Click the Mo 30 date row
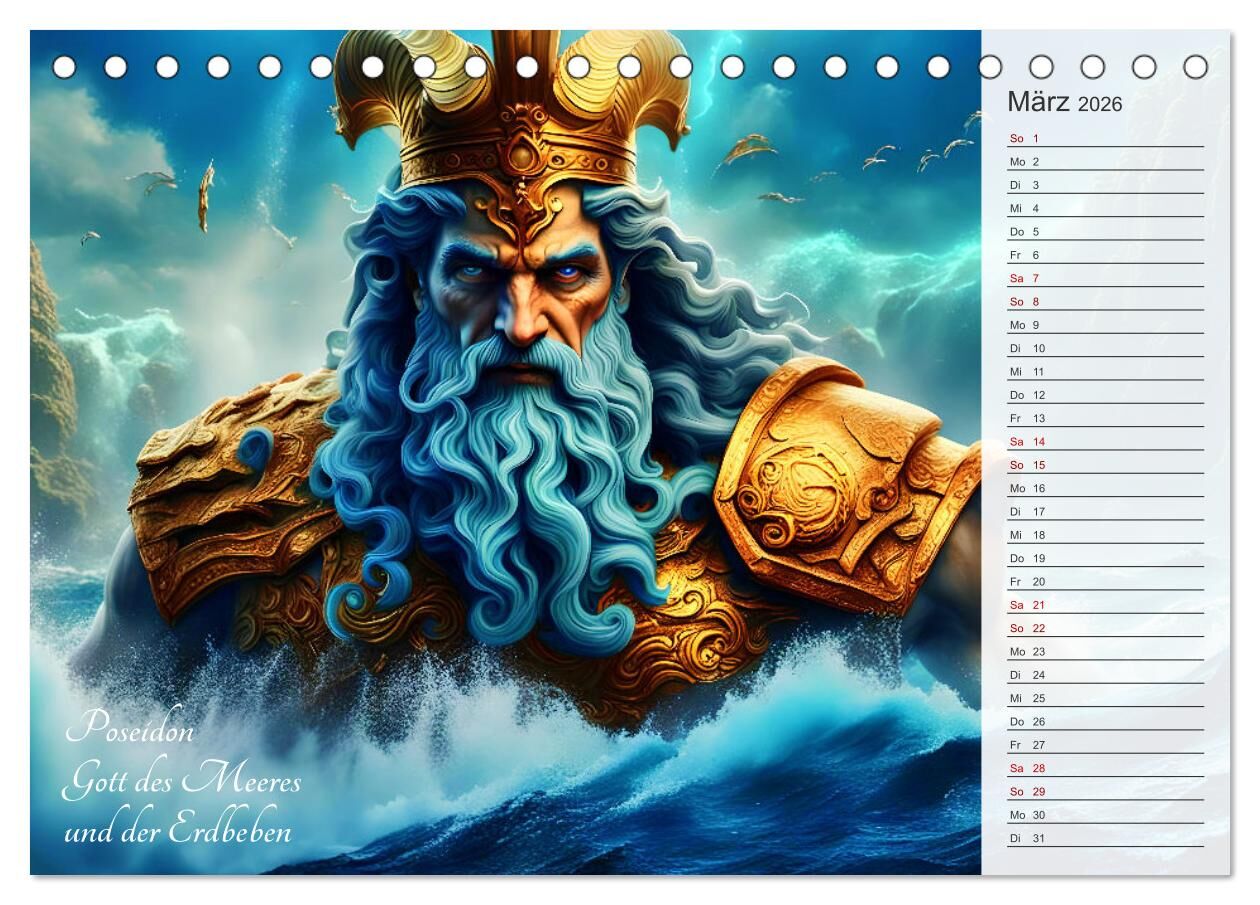Image resolution: width=1260 pixels, height=905 pixels. (x=1104, y=815)
